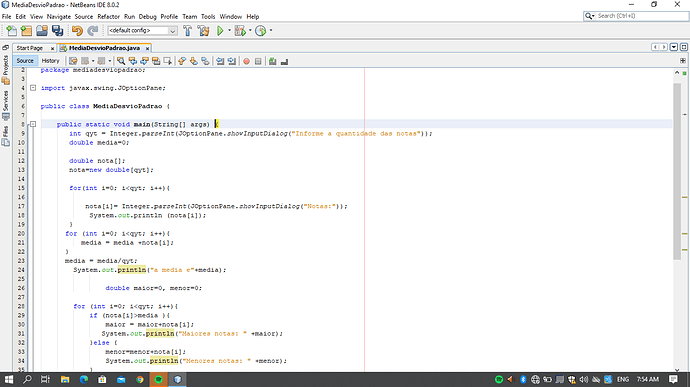Click the New File icon
Image resolution: width=690 pixels, height=387 pixels.
pyautogui.click(x=11, y=30)
